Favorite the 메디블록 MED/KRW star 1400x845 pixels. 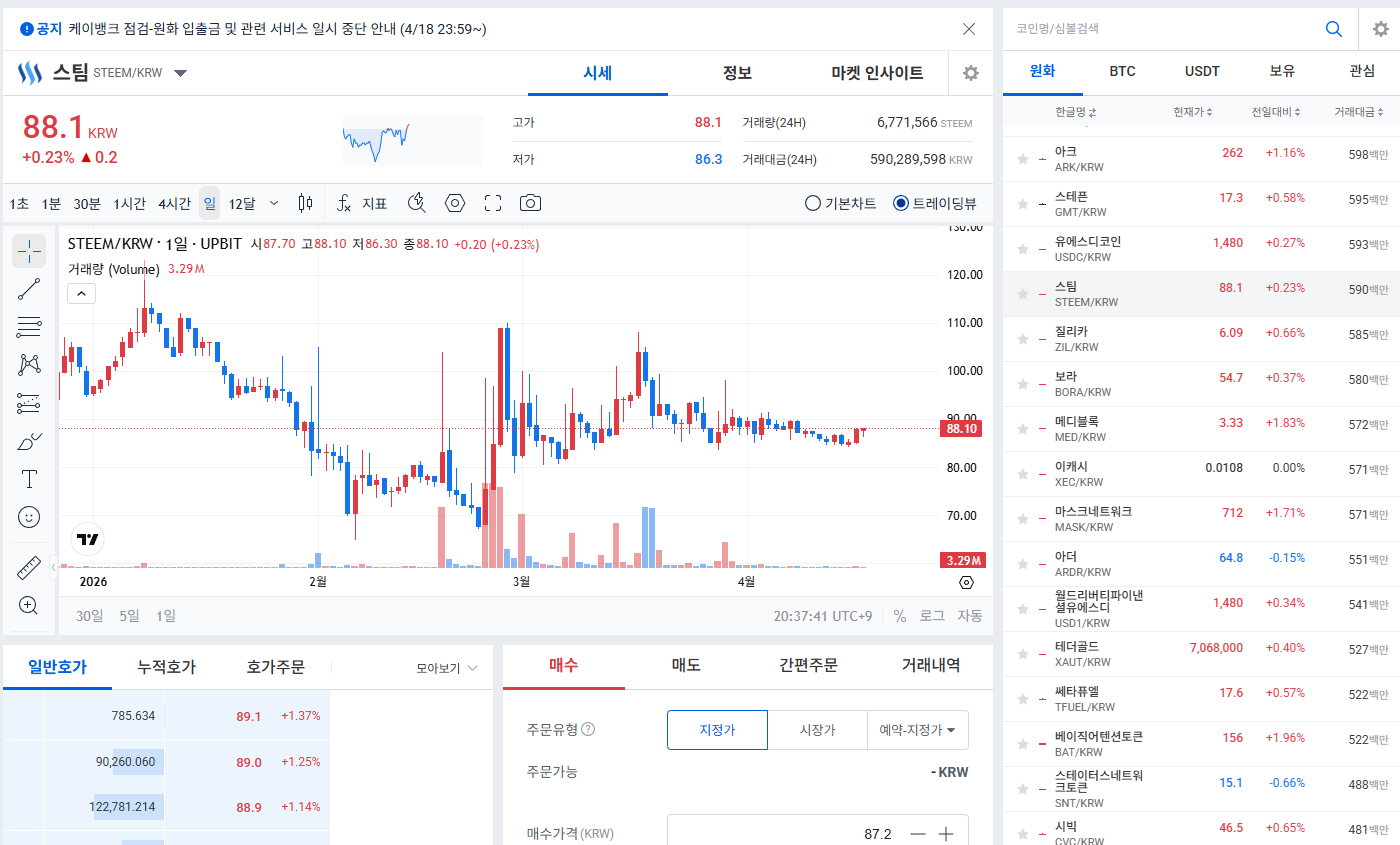tap(1022, 429)
